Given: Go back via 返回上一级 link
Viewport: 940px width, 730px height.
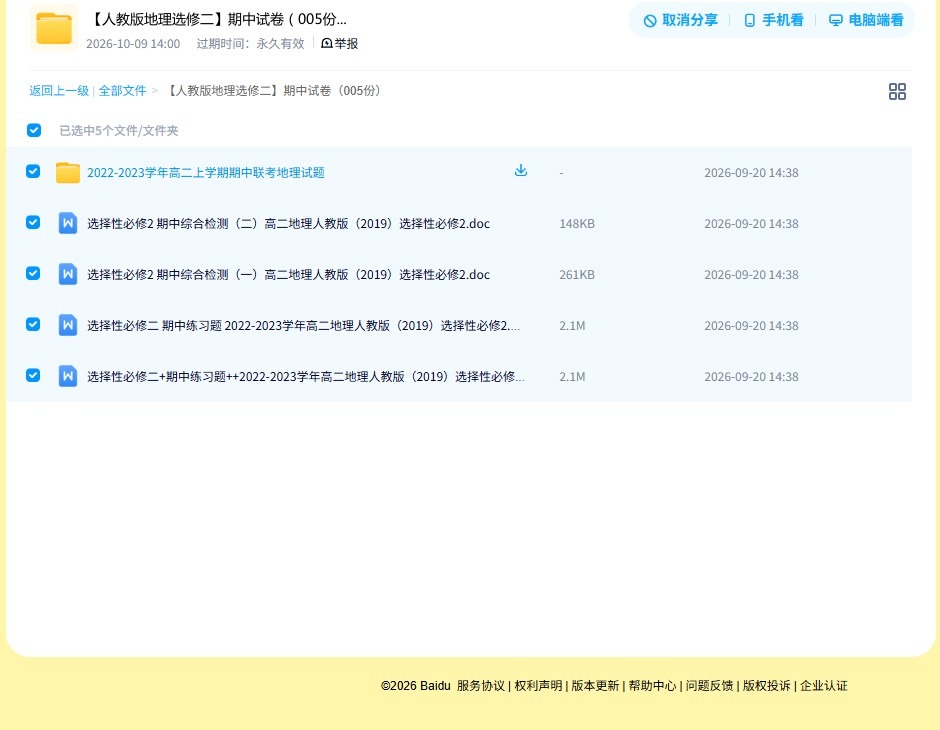Looking at the screenshot, I should pos(59,91).
